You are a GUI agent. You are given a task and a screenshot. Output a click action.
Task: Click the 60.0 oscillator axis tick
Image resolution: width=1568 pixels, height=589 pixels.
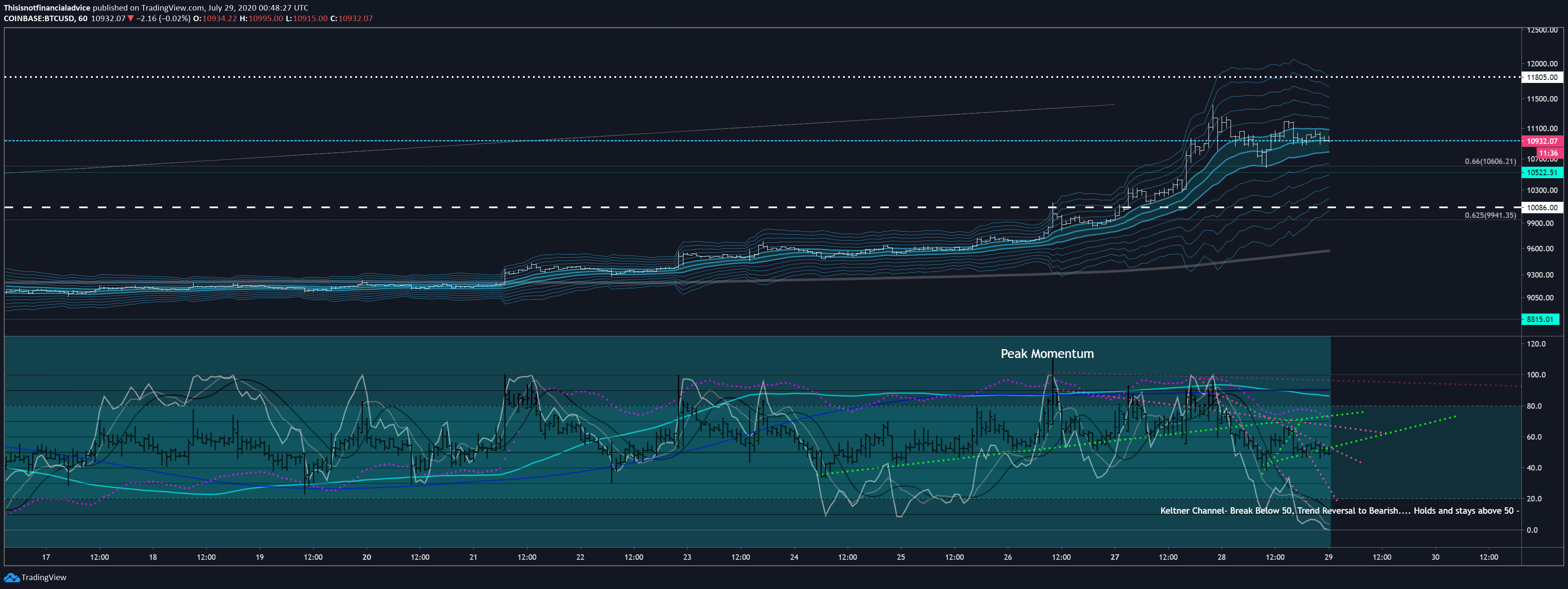coord(1534,437)
